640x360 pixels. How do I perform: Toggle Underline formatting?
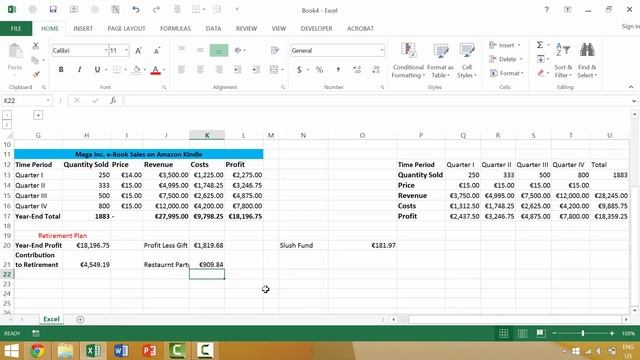(97, 70)
